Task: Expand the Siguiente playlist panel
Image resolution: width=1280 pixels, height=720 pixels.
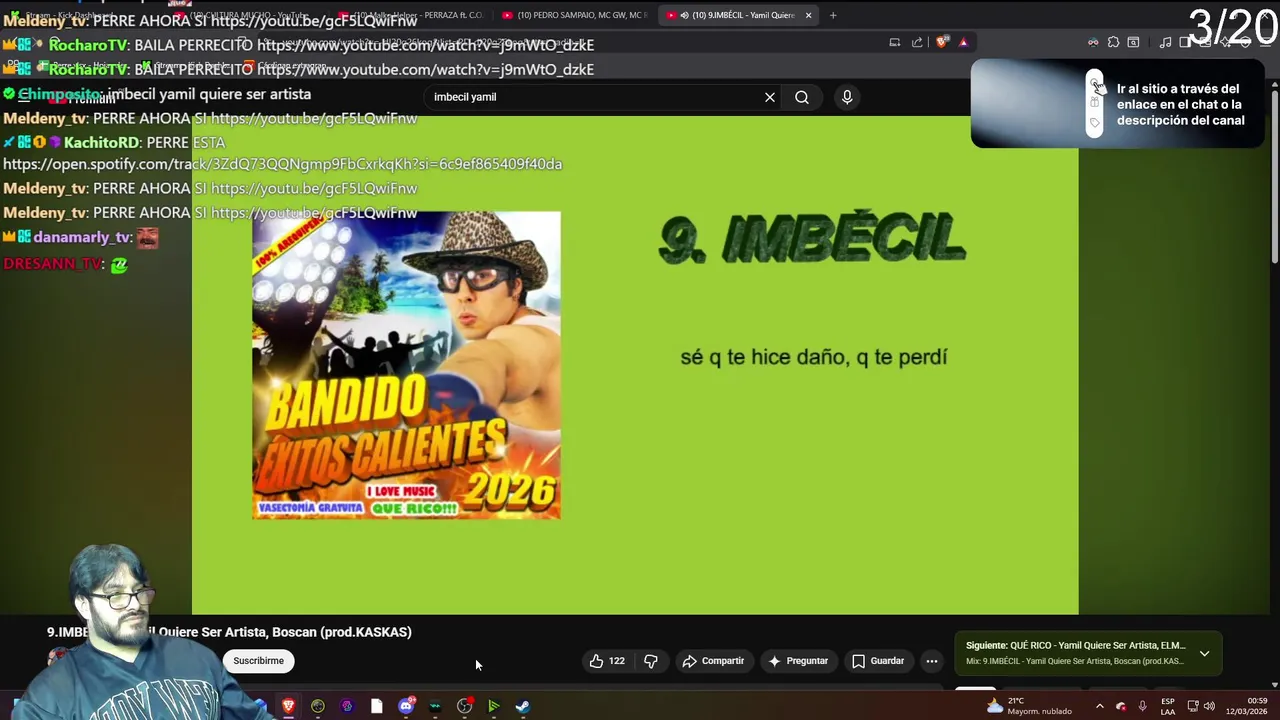Action: pos(1204,654)
